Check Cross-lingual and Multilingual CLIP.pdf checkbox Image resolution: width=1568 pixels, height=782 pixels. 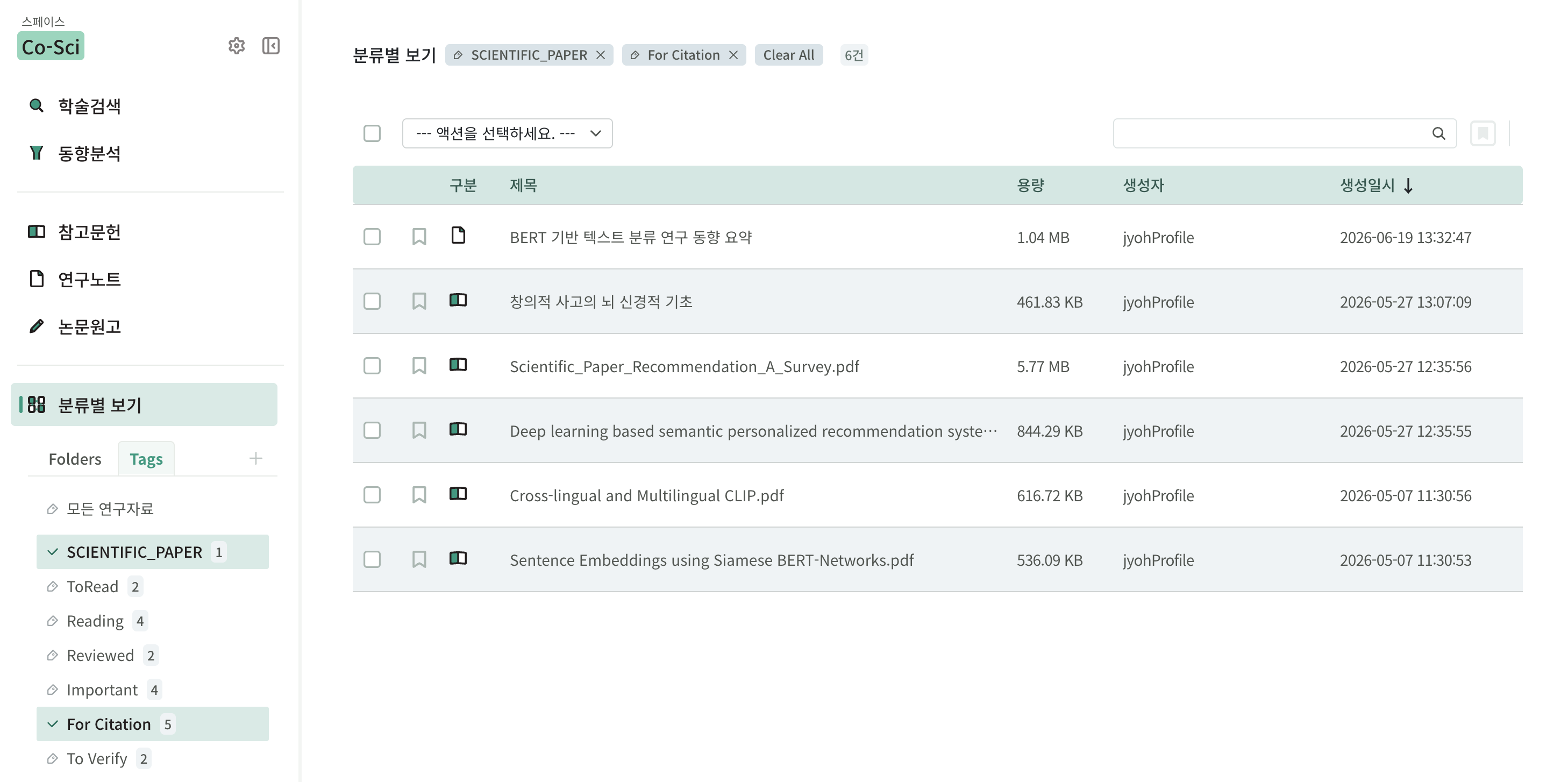372,495
